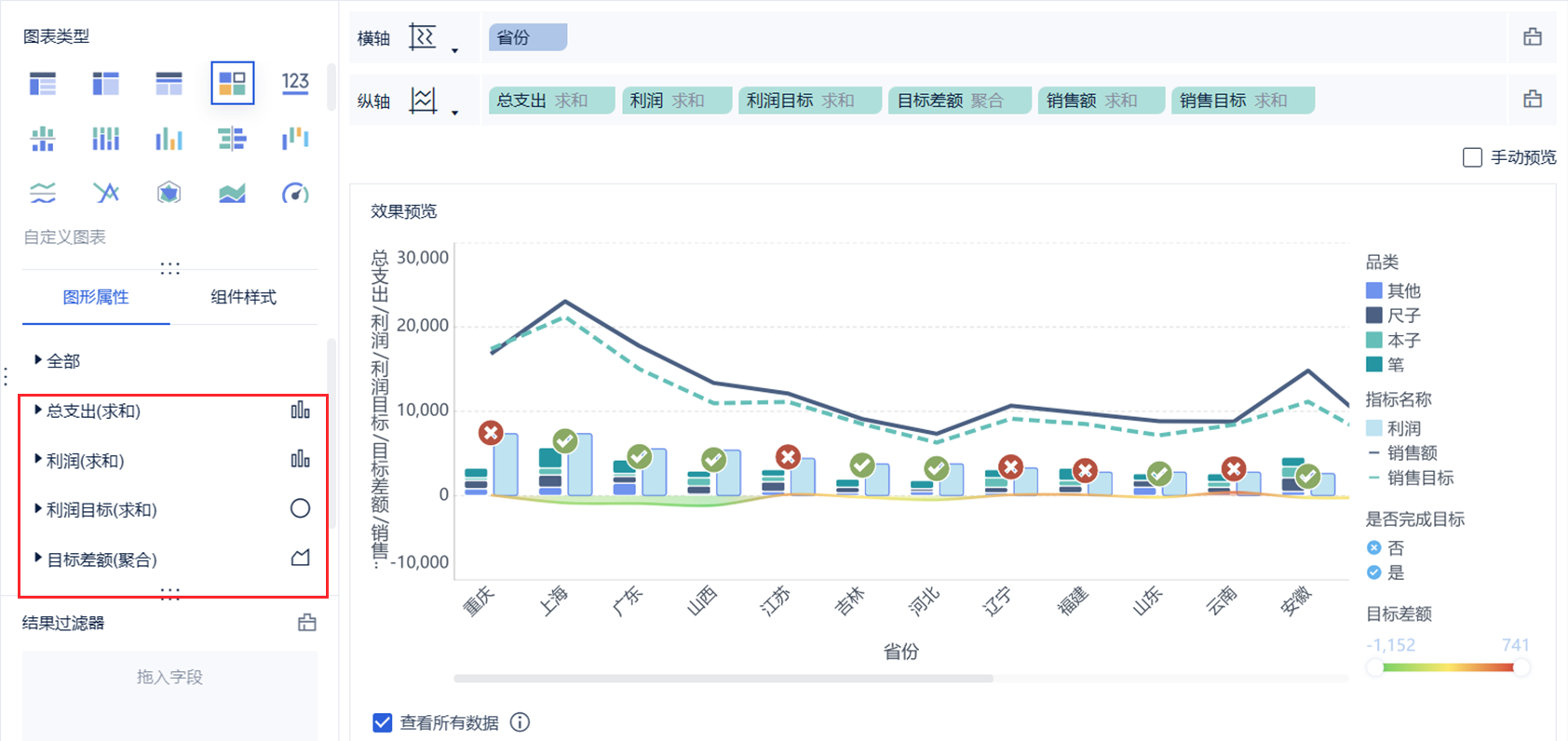The image size is (1568, 741).
Task: Clear fields using 纵轴 row eraser icon
Action: [x=1533, y=100]
